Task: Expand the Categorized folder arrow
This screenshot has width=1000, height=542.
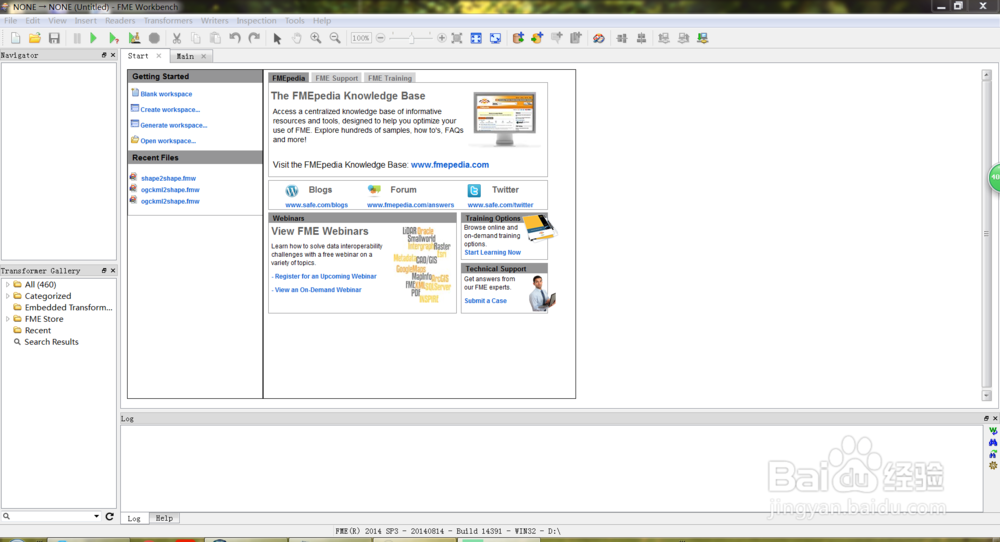Action: pos(8,297)
